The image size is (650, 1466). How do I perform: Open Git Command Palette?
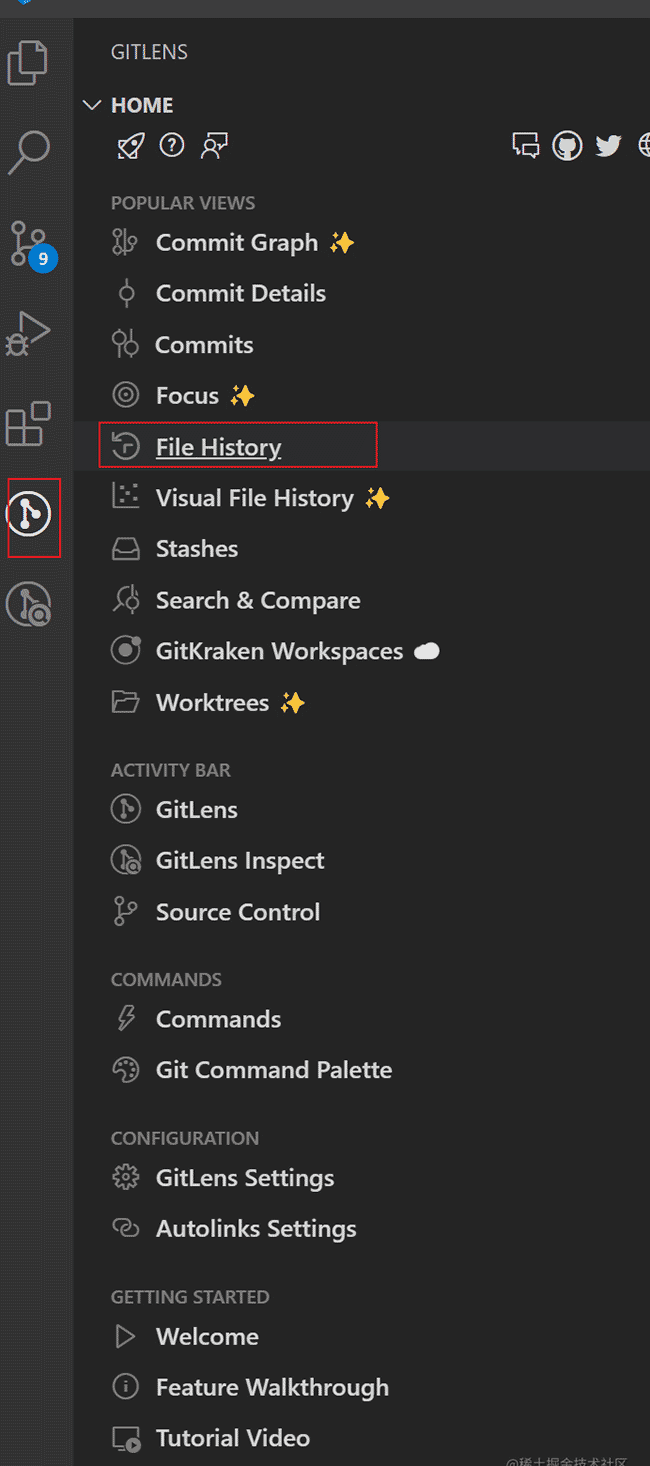coord(274,1070)
